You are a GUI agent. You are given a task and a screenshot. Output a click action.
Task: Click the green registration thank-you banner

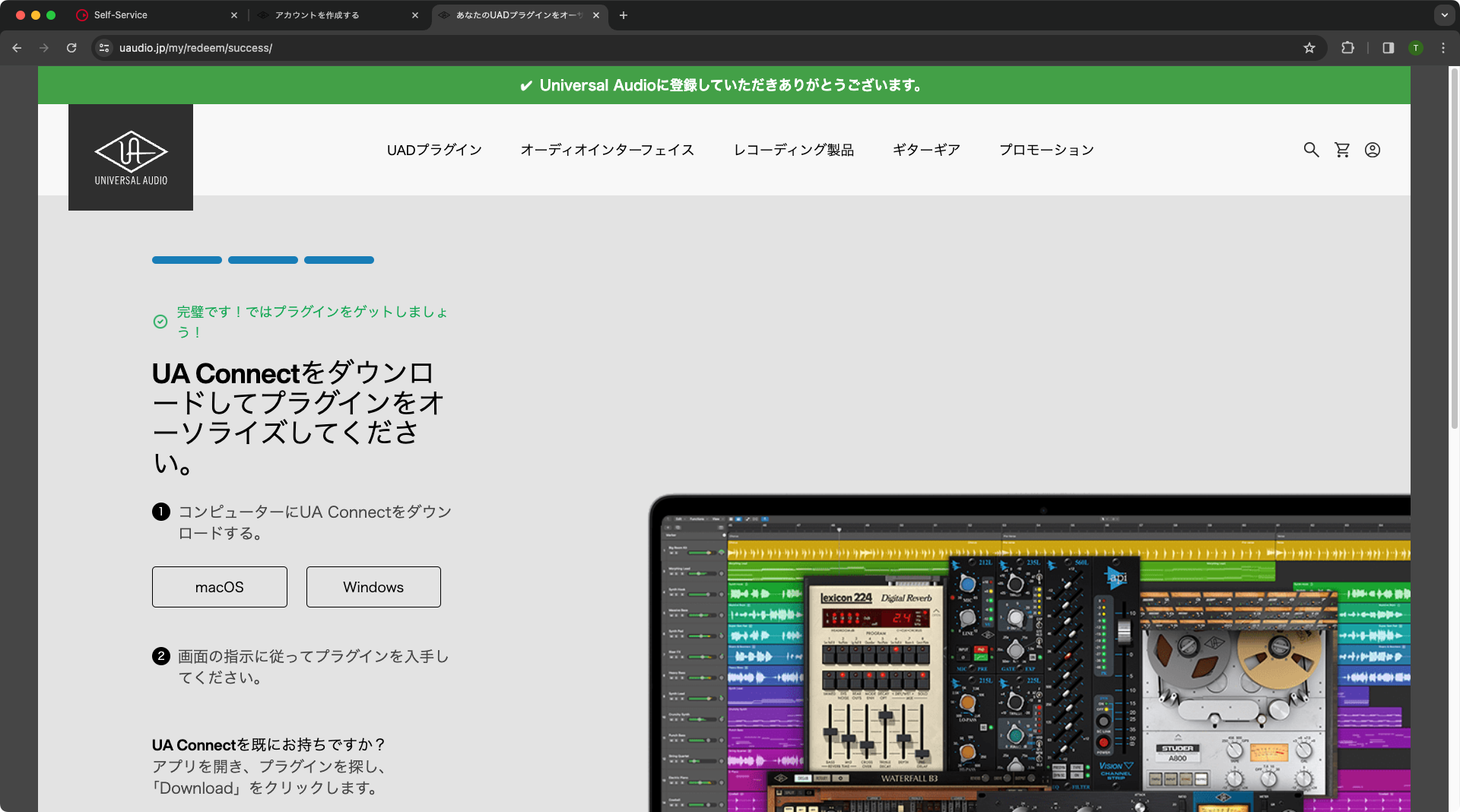[x=724, y=85]
